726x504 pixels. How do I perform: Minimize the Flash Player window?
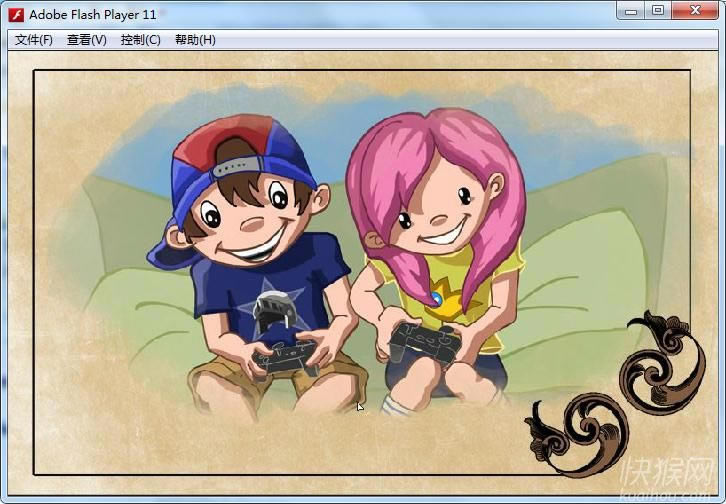(630, 11)
